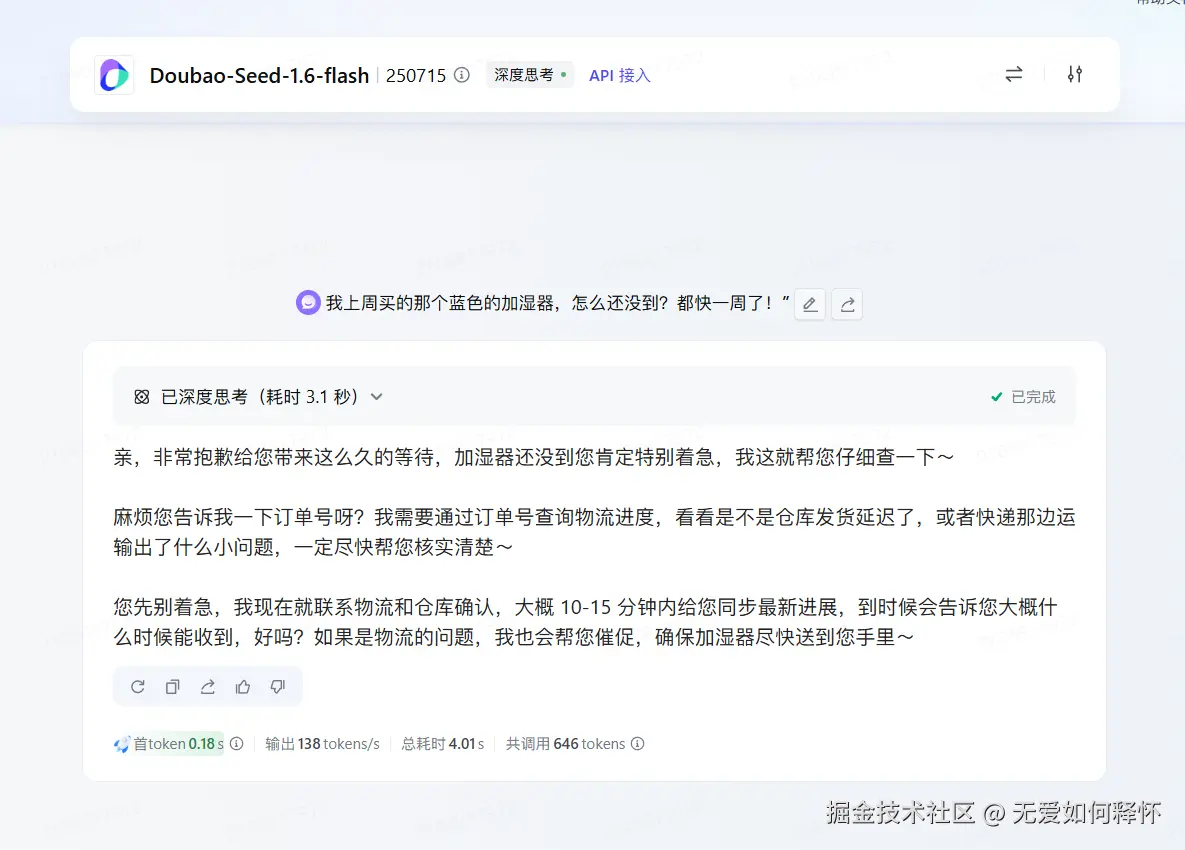This screenshot has width=1185, height=850.
Task: Share the response with forward arrow icon
Action: click(x=208, y=686)
